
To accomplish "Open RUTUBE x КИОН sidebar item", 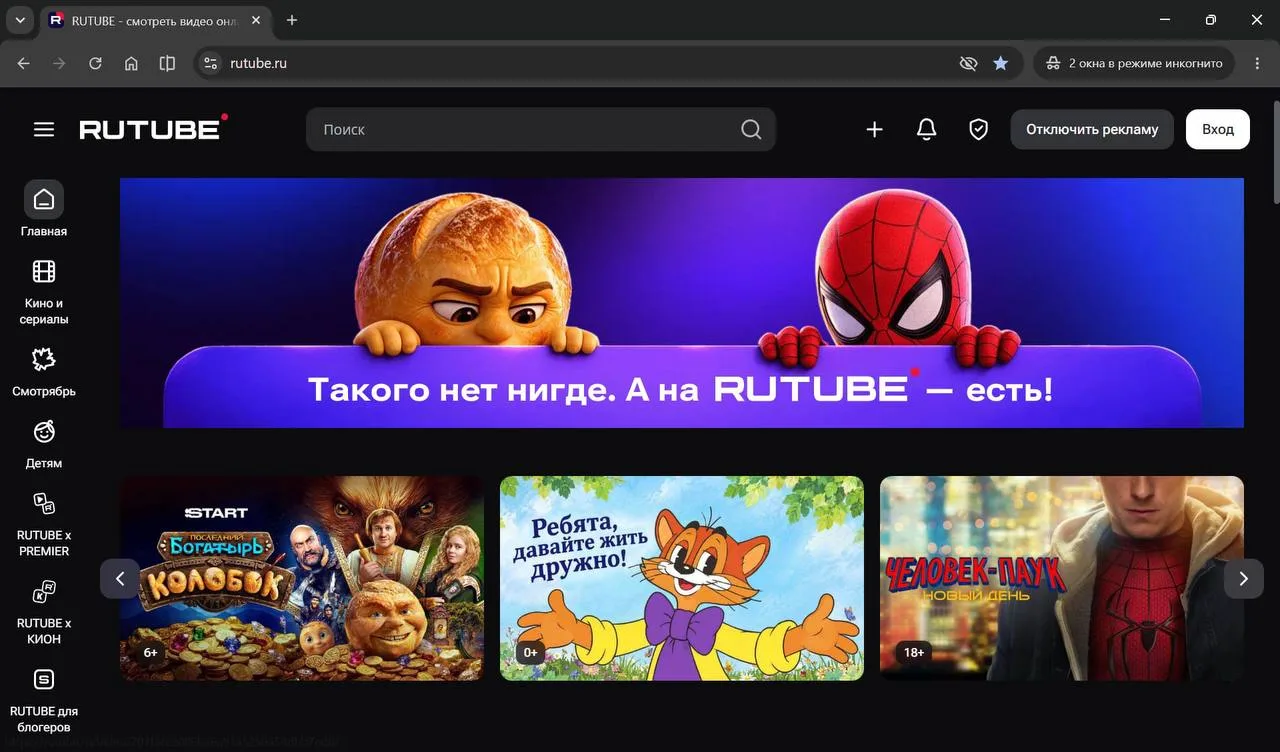I will pos(44,612).
